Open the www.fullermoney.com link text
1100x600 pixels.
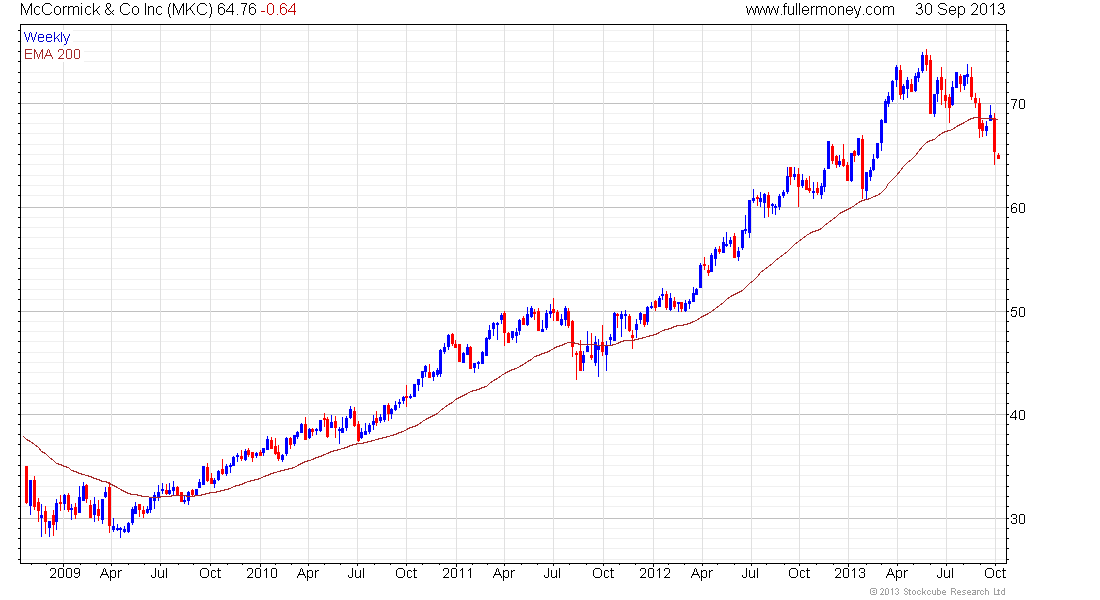(x=819, y=10)
